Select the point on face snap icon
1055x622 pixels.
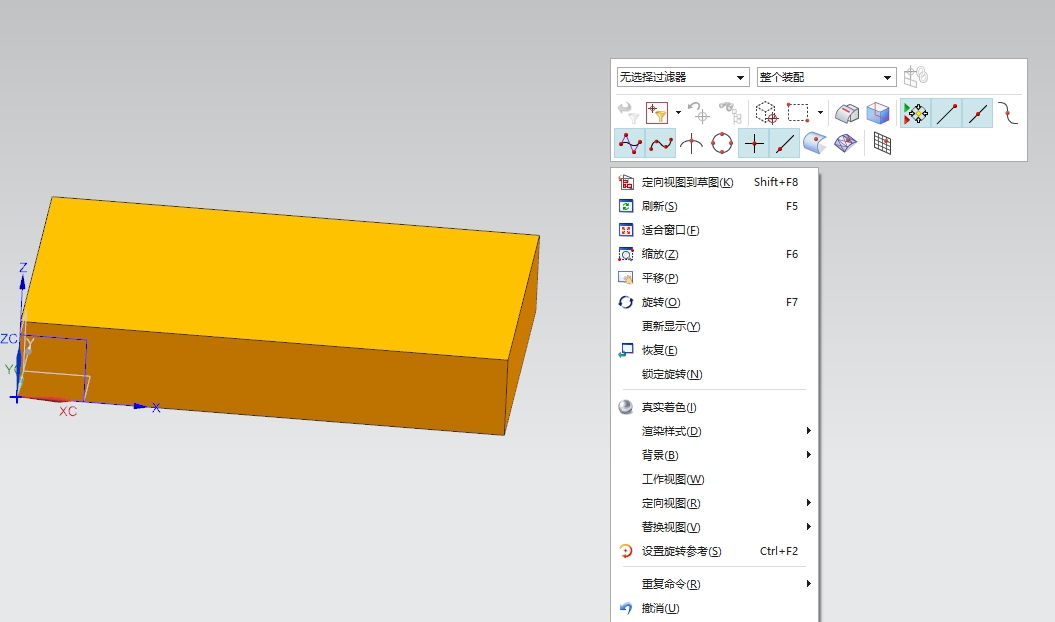click(x=815, y=143)
